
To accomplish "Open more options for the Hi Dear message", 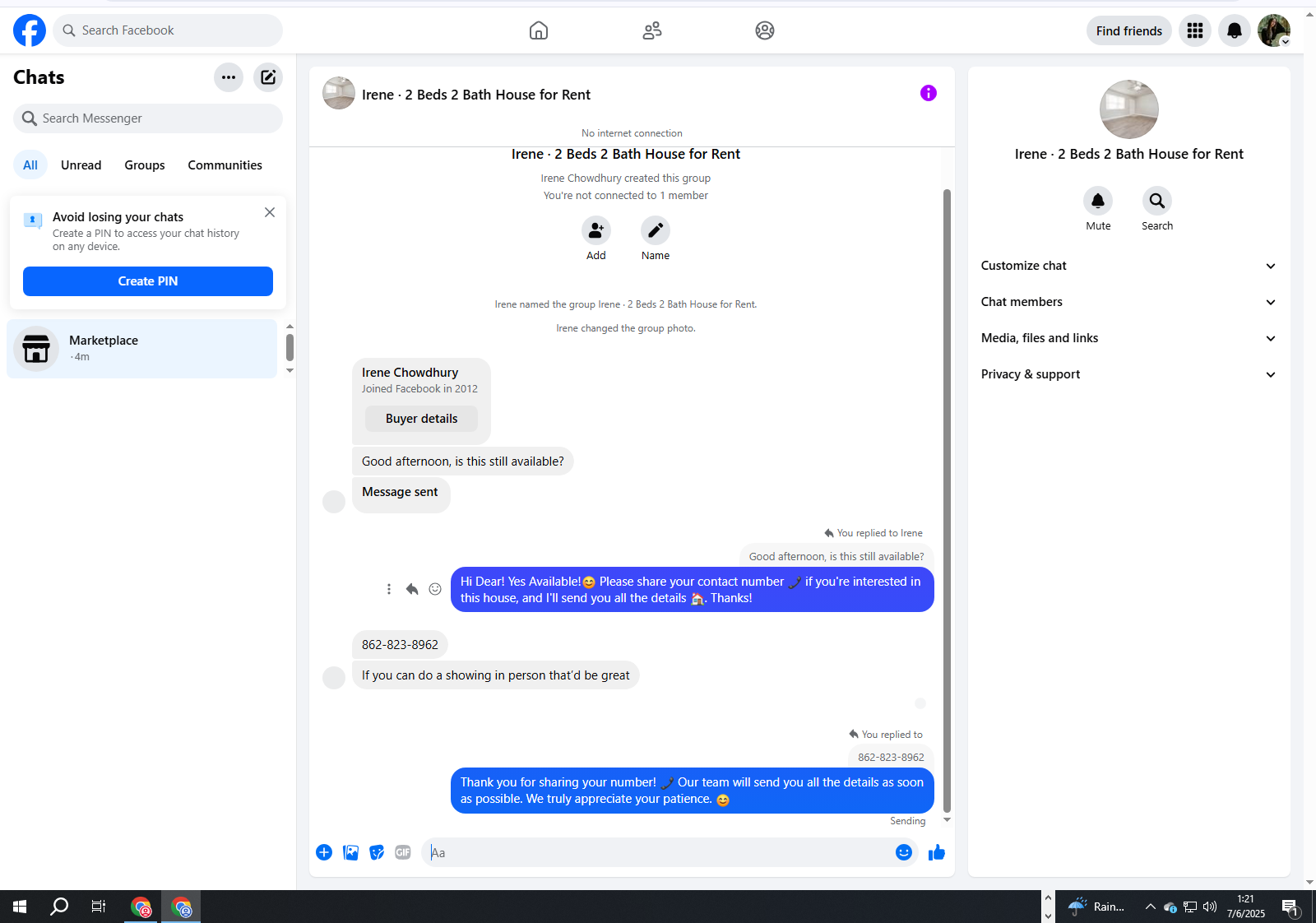I will pos(389,589).
